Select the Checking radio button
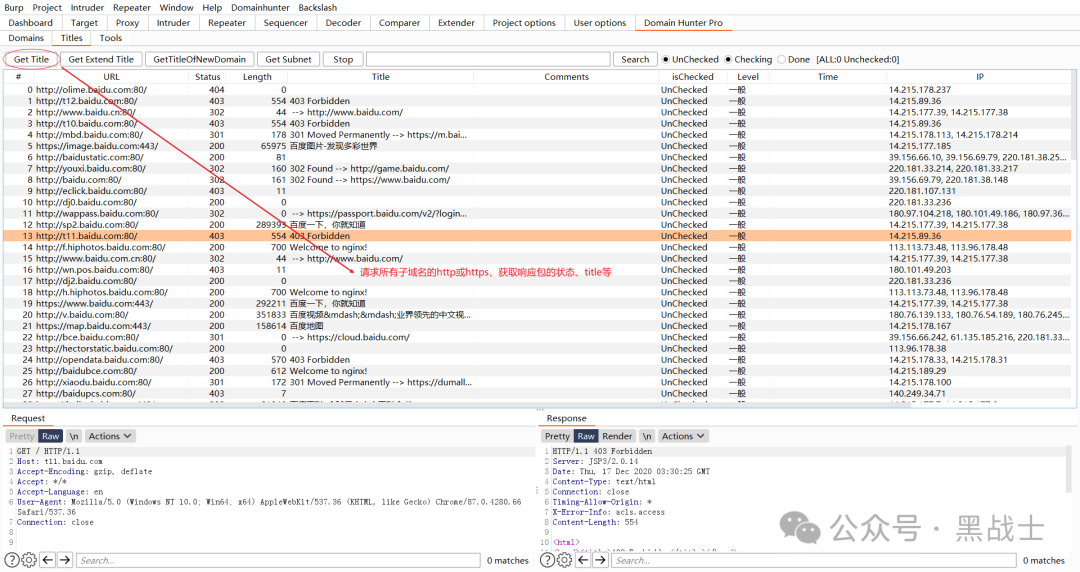The height and width of the screenshot is (572, 1080). click(x=728, y=59)
